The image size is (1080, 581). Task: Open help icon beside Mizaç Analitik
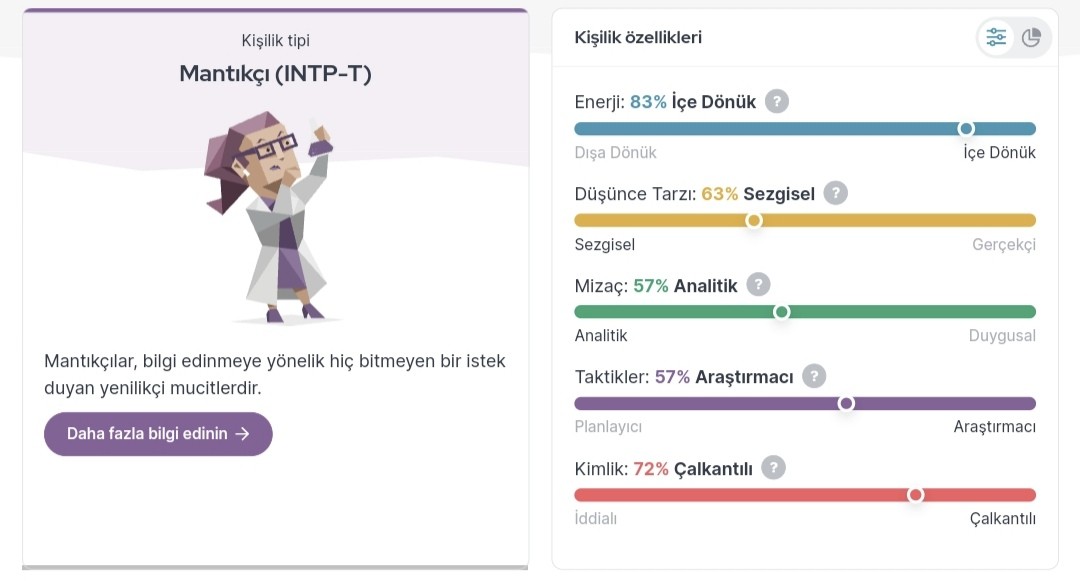[x=758, y=284]
